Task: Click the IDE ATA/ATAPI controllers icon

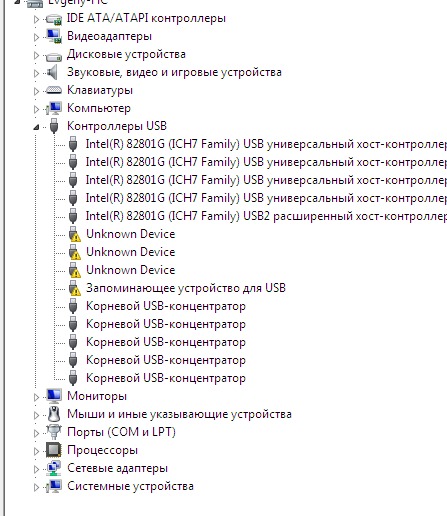Action: coord(53,19)
